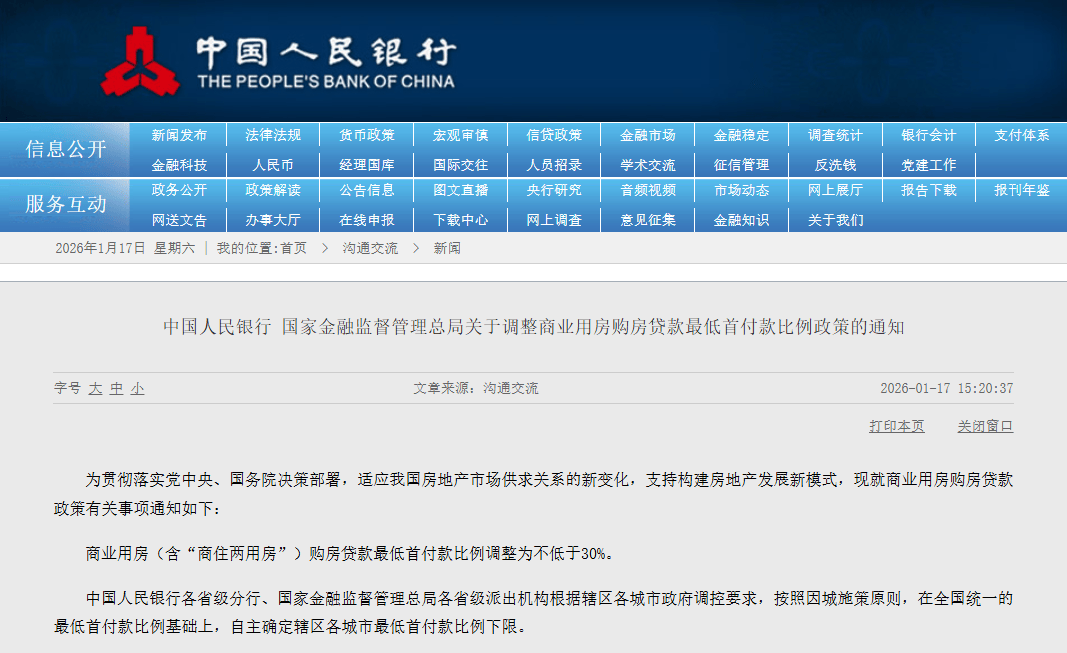Open 音频视频 in the service menu
This screenshot has width=1067, height=653.
coord(647,190)
